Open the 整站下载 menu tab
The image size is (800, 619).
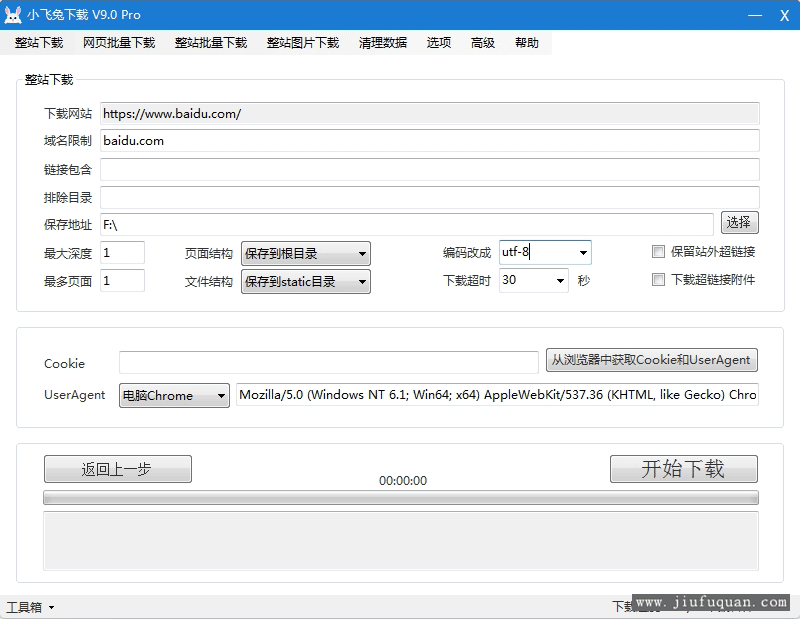tap(39, 43)
